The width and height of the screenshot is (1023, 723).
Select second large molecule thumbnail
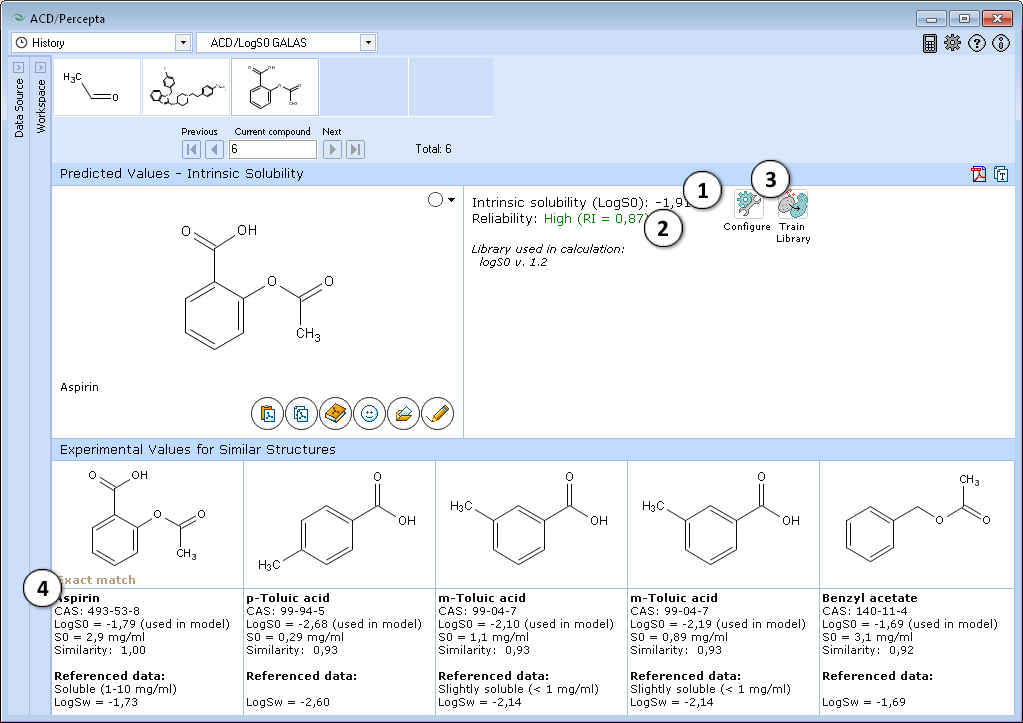[186, 87]
